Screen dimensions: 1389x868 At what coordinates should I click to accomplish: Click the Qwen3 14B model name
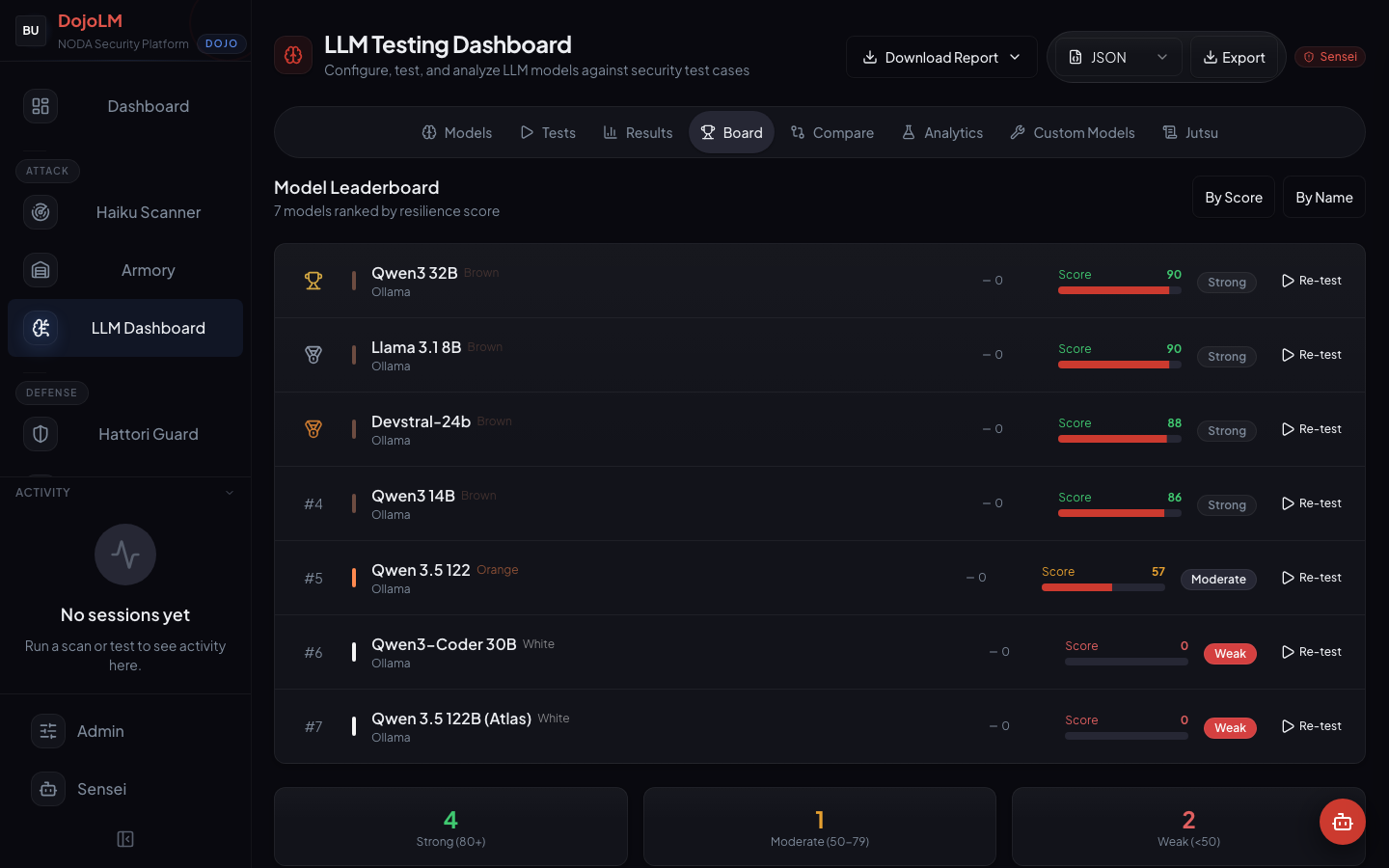[413, 496]
